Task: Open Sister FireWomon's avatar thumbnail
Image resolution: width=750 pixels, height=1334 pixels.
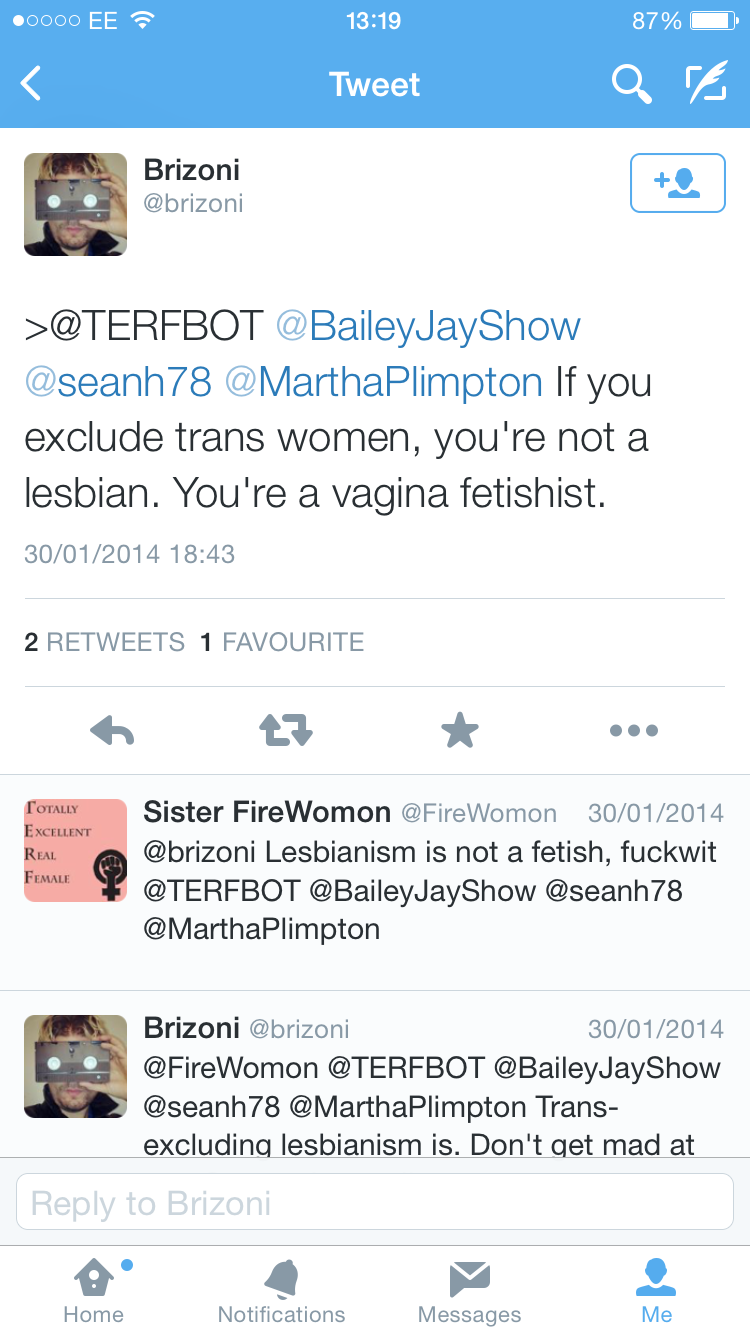Action: (75, 850)
